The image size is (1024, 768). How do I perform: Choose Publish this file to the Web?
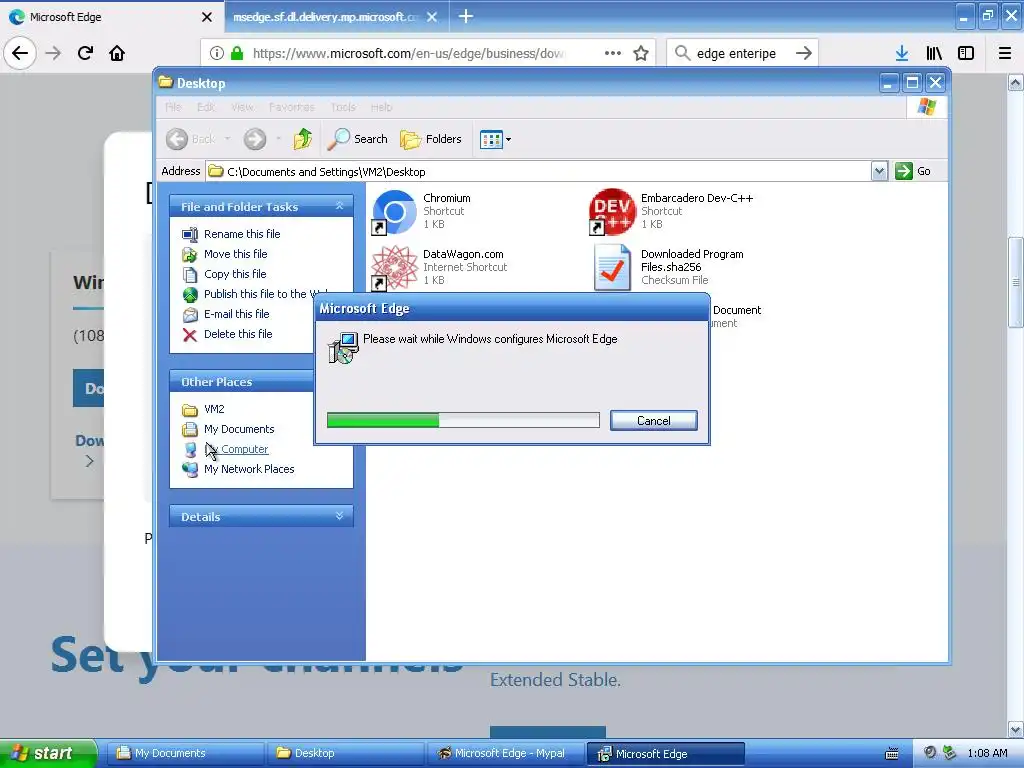(258, 294)
